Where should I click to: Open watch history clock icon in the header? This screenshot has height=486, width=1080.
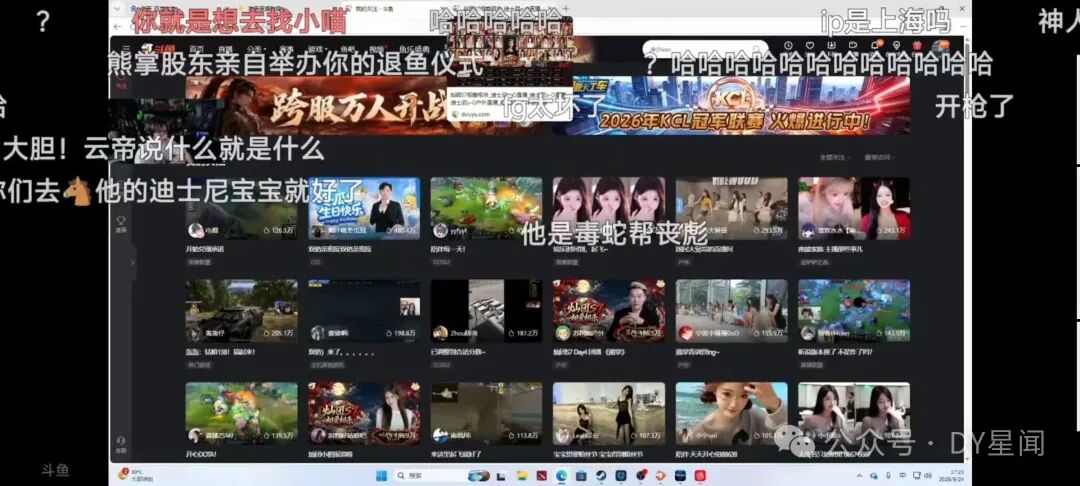788,45
